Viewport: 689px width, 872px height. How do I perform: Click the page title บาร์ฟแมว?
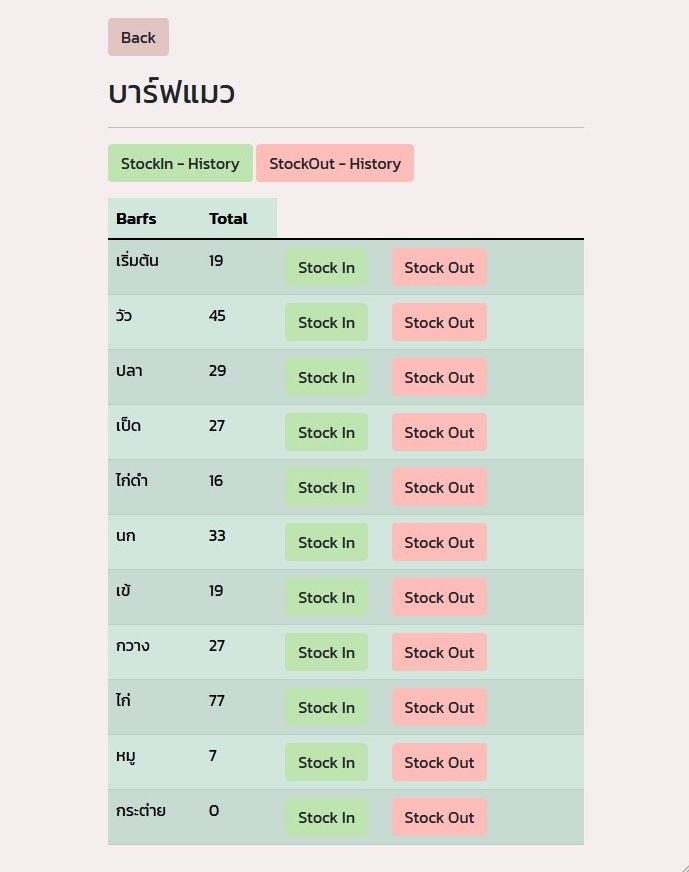pyautogui.click(x=171, y=92)
